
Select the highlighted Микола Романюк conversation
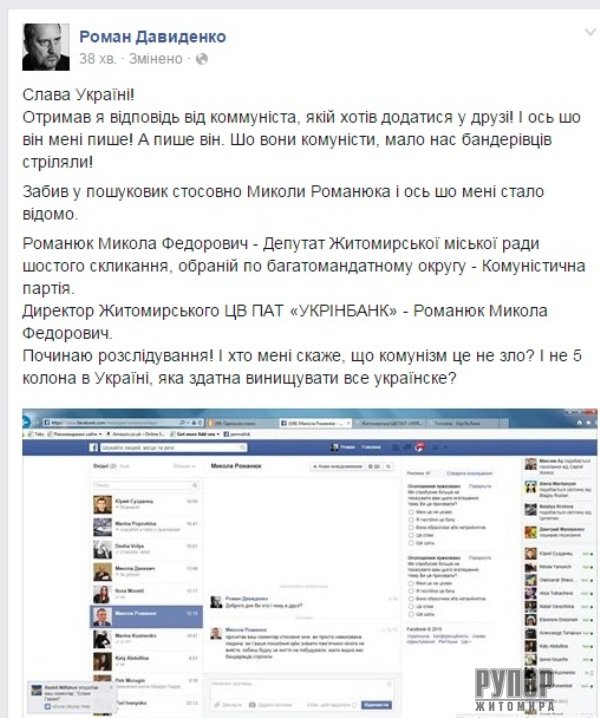coord(146,616)
